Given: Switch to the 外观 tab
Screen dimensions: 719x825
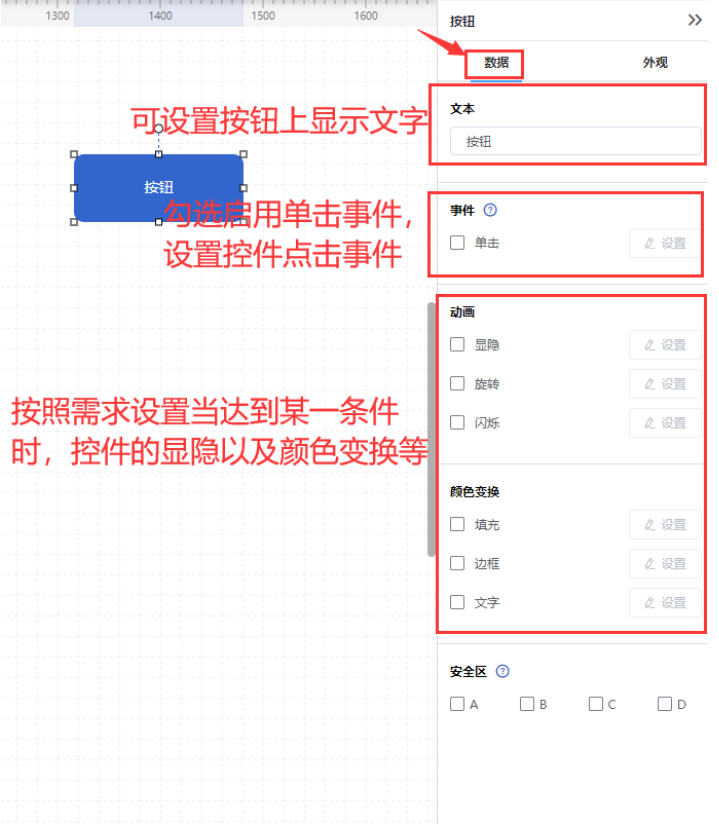Looking at the screenshot, I should (655, 63).
